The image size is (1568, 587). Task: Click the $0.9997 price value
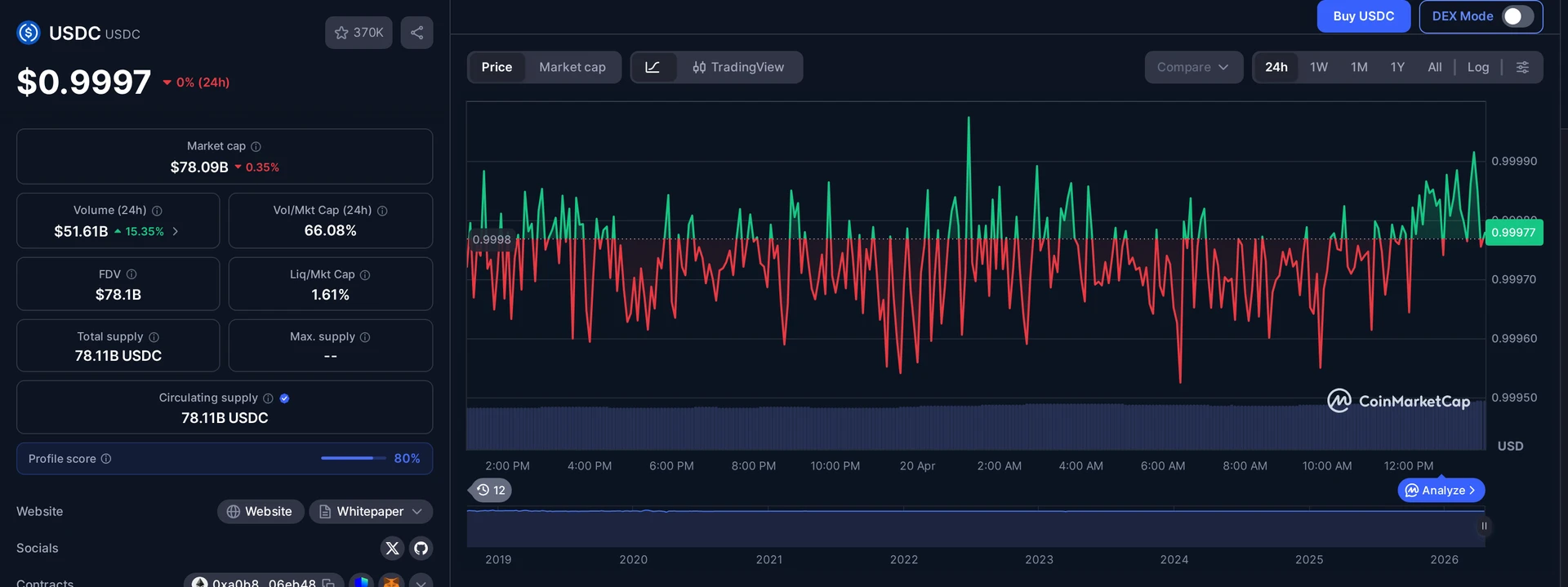[x=84, y=82]
